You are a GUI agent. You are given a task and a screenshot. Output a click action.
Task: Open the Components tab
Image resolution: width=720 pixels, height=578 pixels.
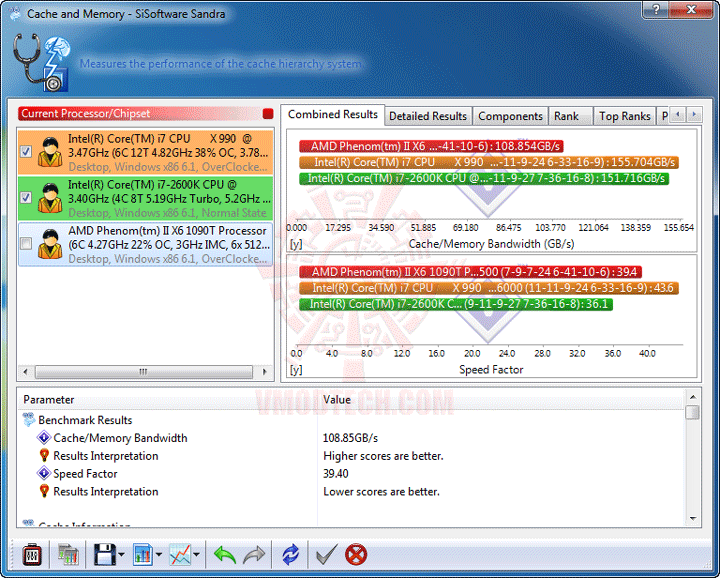pyautogui.click(x=510, y=116)
